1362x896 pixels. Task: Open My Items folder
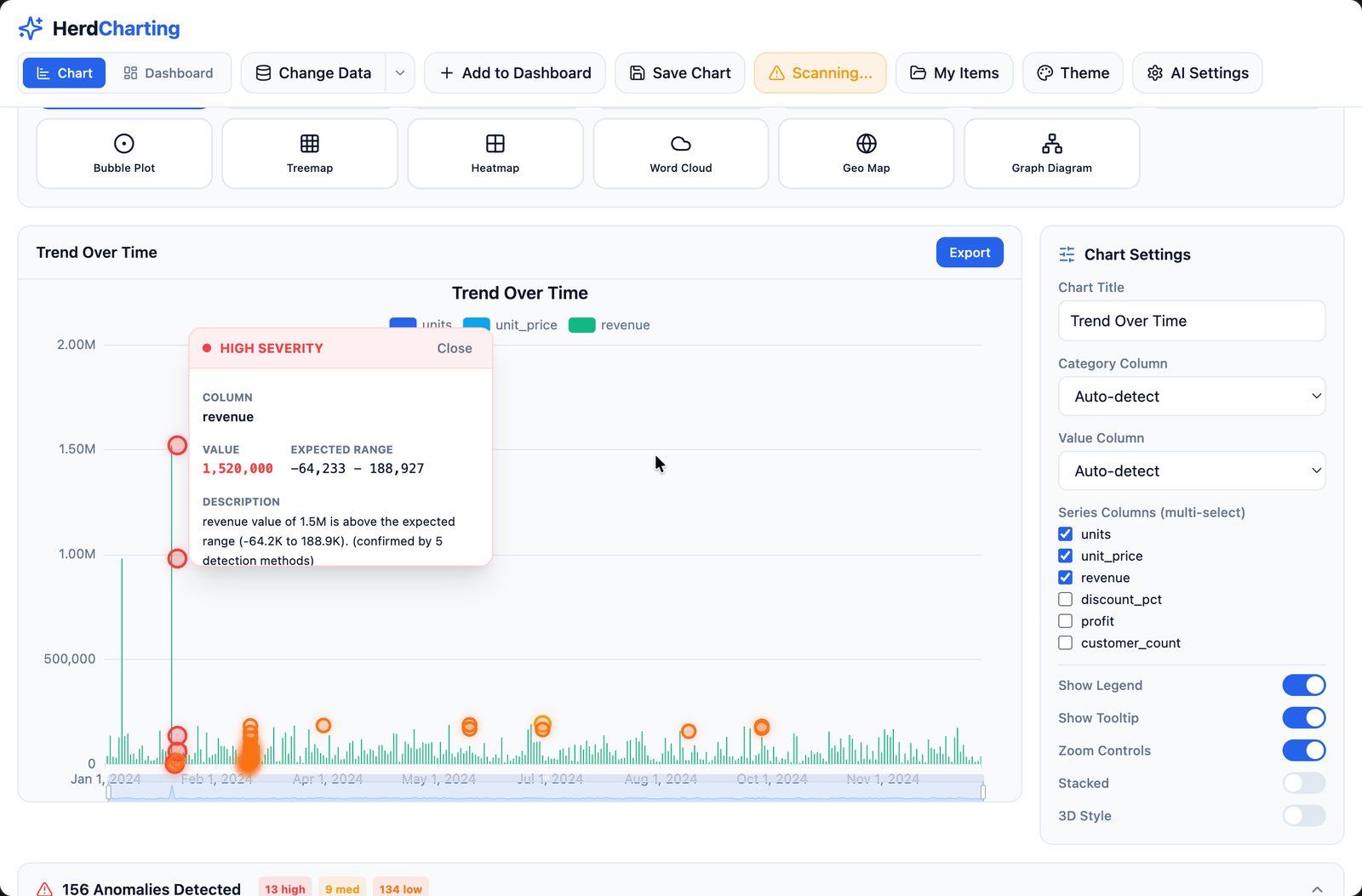pyautogui.click(x=954, y=73)
